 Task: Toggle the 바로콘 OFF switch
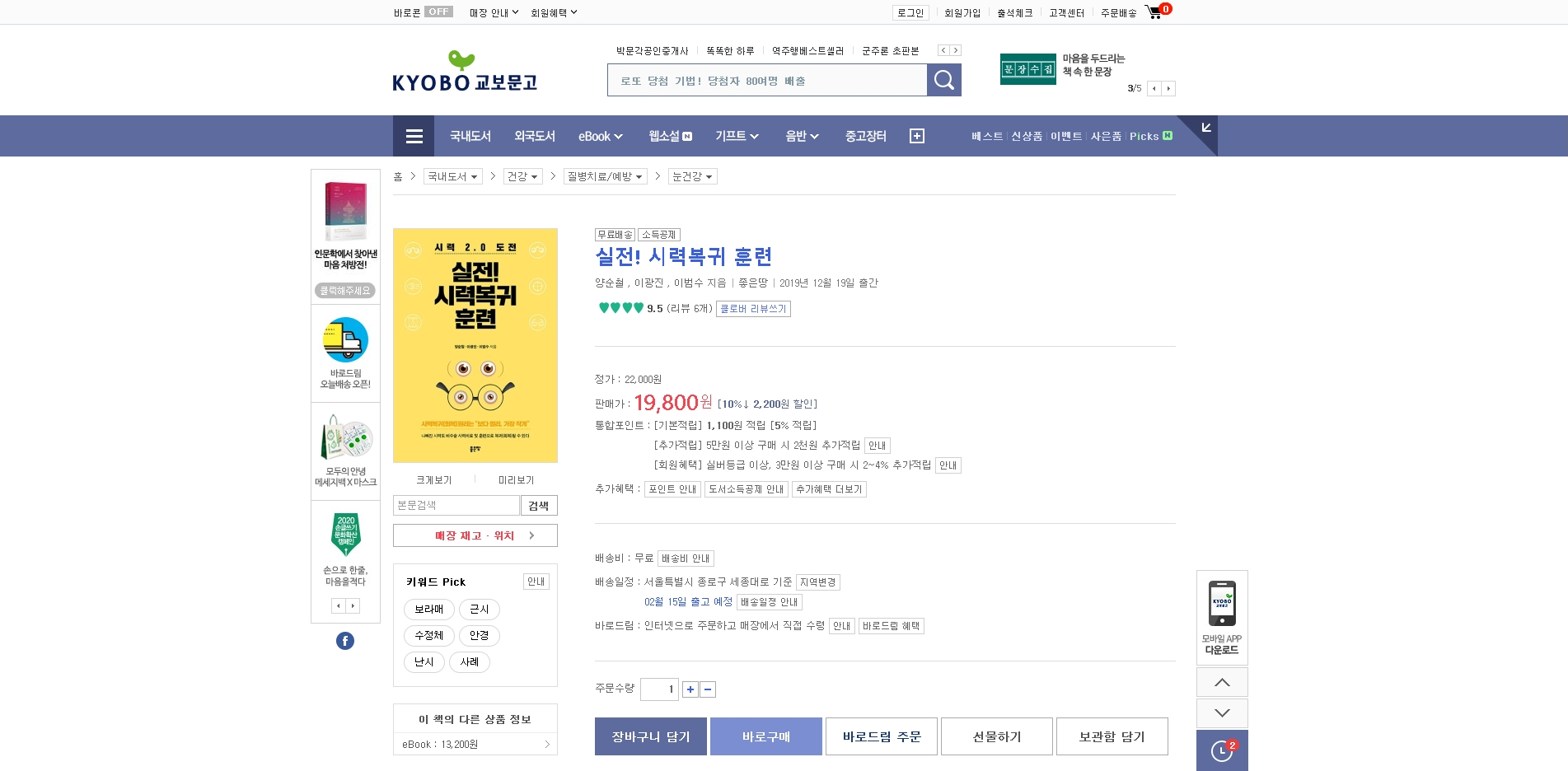click(x=438, y=12)
